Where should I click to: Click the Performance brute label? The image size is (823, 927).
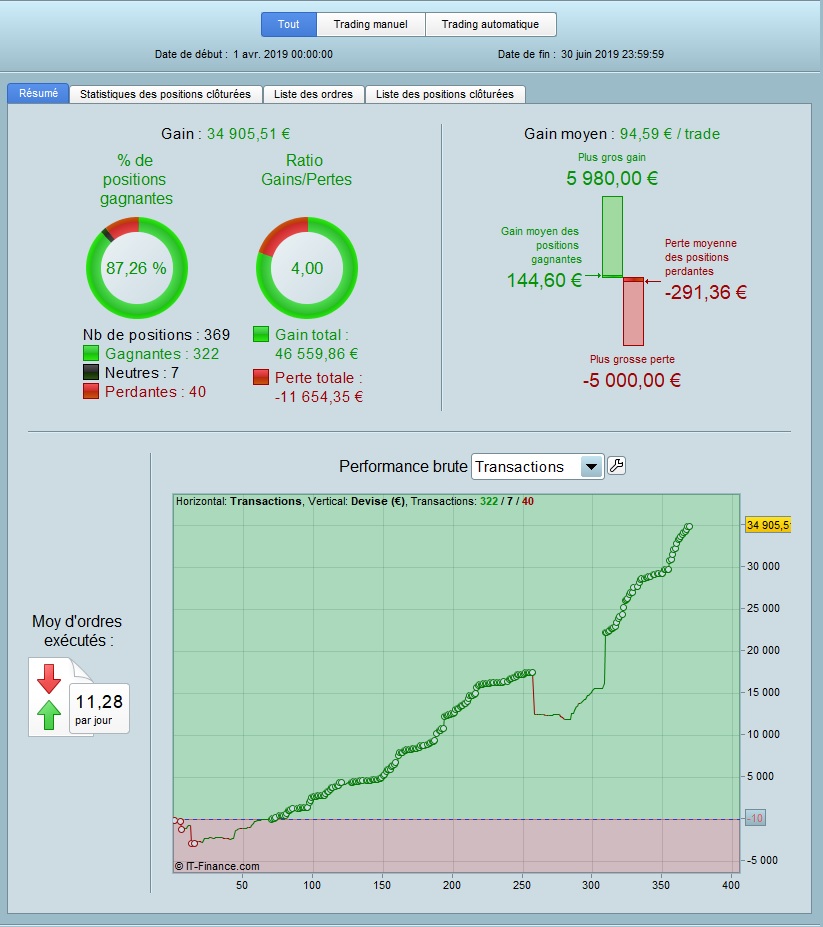[x=403, y=466]
